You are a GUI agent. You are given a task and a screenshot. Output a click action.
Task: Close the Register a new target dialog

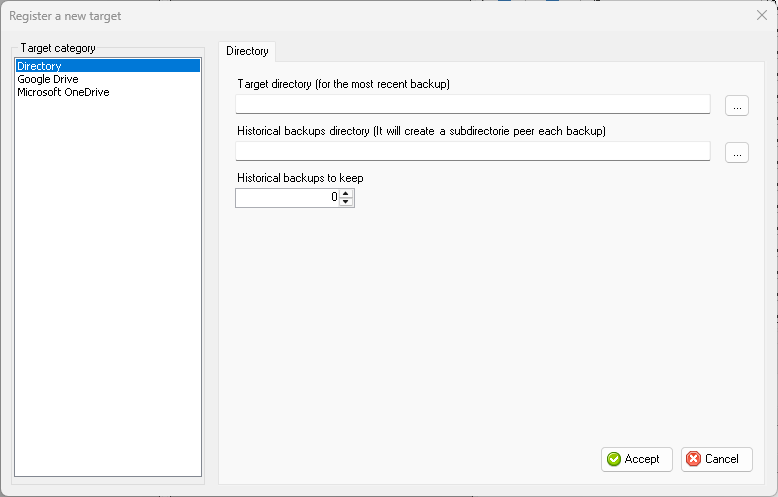pos(762,15)
